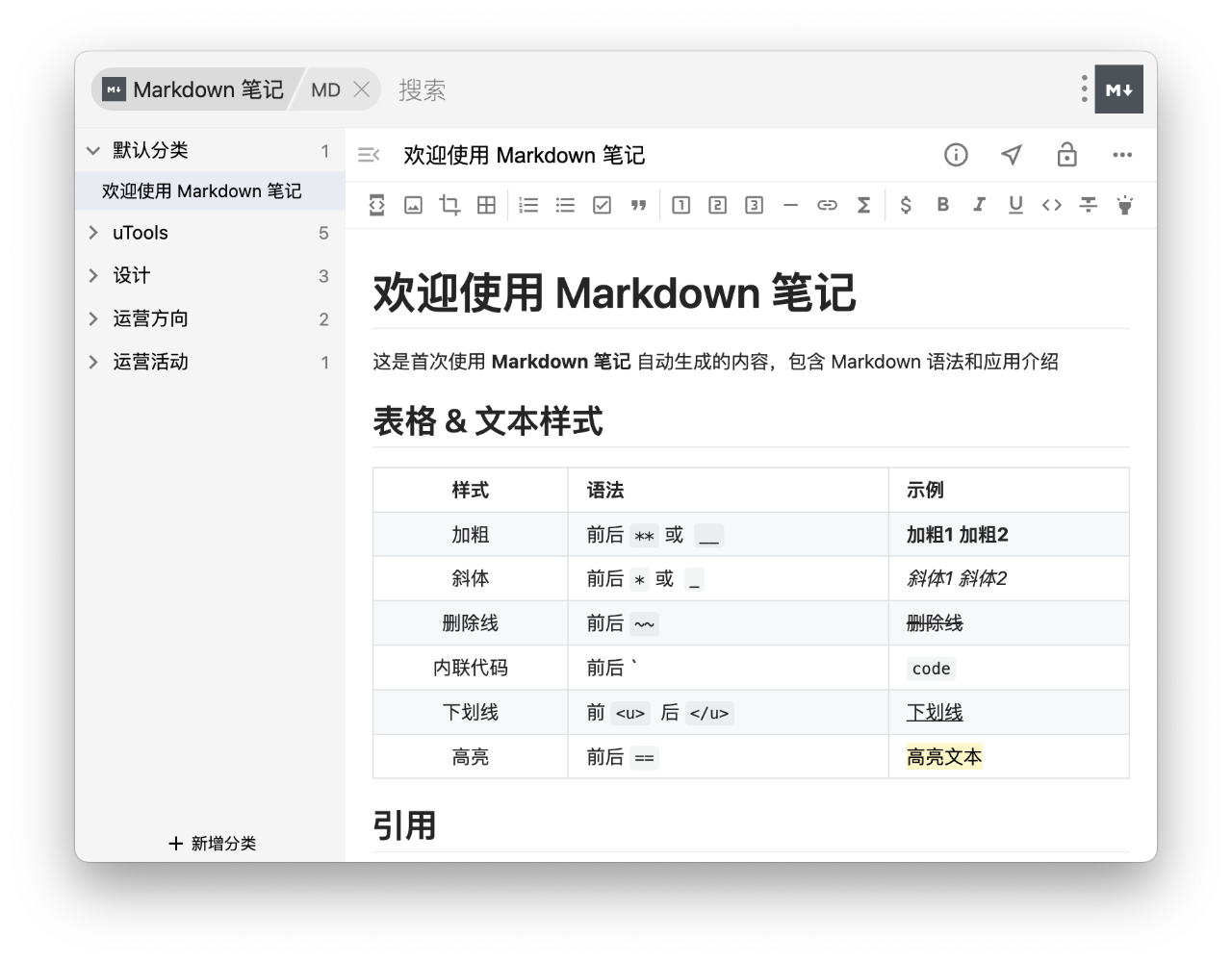The height and width of the screenshot is (962, 1232).
Task: Collapse the 默认分类 category
Action: pos(93,151)
